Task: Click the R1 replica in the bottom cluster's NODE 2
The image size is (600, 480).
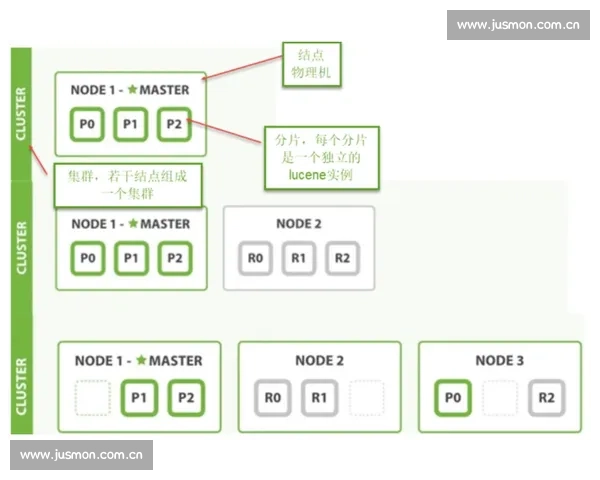Action: [x=318, y=397]
